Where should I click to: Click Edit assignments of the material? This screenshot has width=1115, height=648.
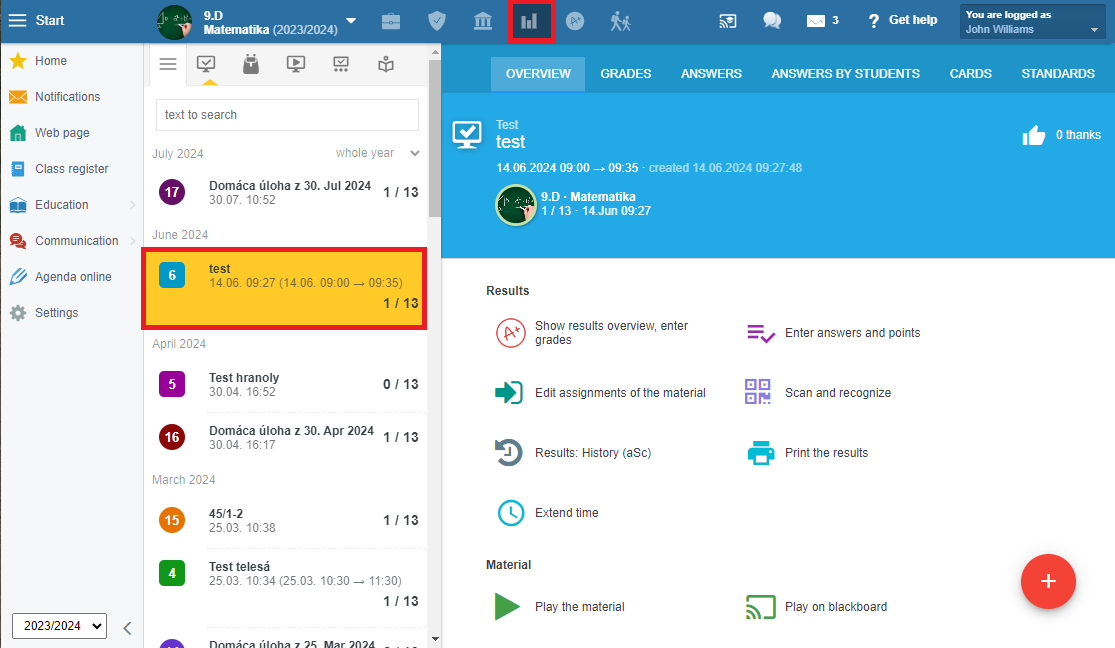pyautogui.click(x=600, y=393)
